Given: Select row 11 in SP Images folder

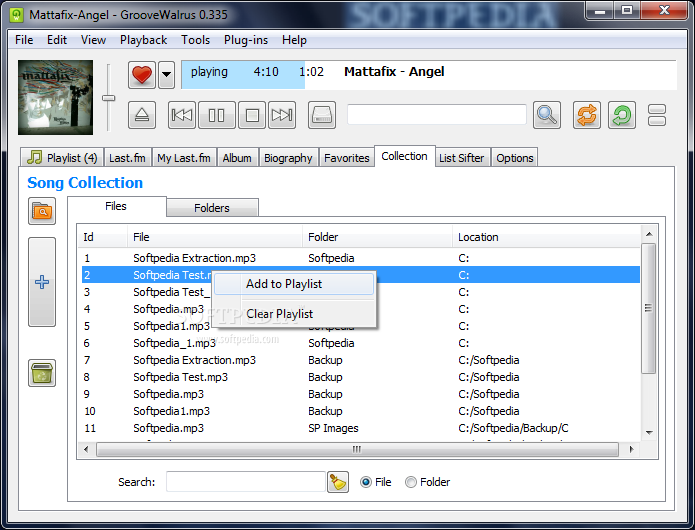Looking at the screenshot, I should (361, 428).
